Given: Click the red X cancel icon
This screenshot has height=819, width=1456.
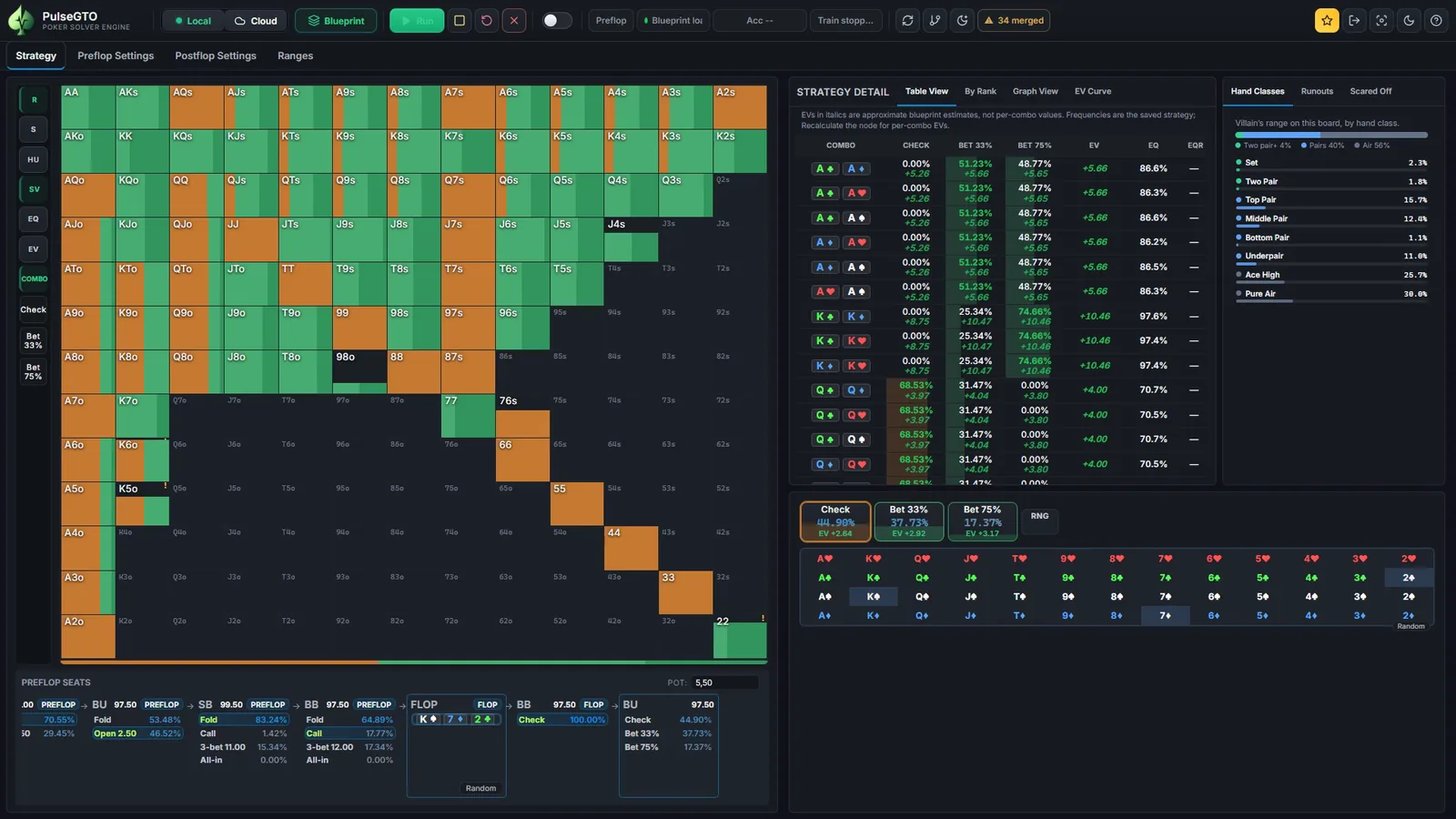Looking at the screenshot, I should 514,20.
